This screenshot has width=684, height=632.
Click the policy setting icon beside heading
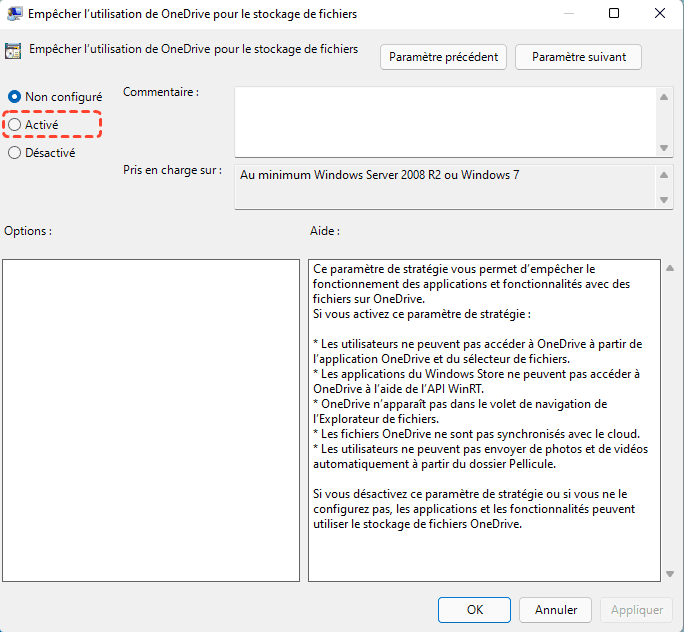coord(13,51)
